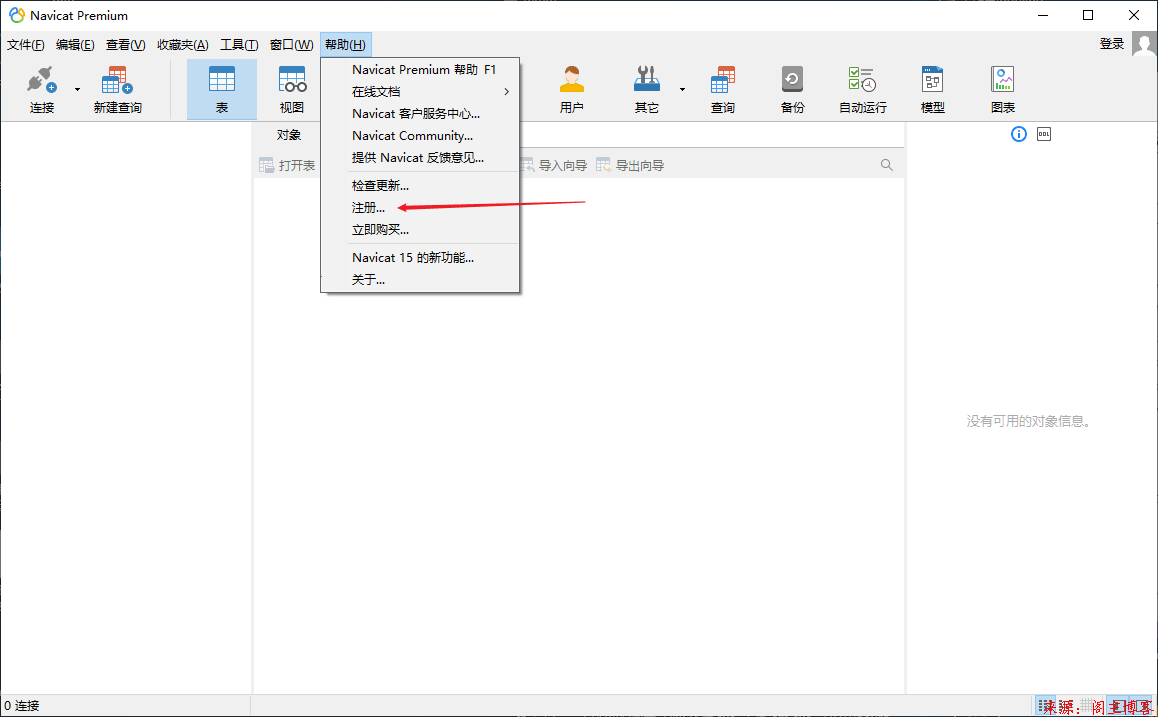Open the 查看(V) menu
The image size is (1158, 717).
tap(126, 45)
